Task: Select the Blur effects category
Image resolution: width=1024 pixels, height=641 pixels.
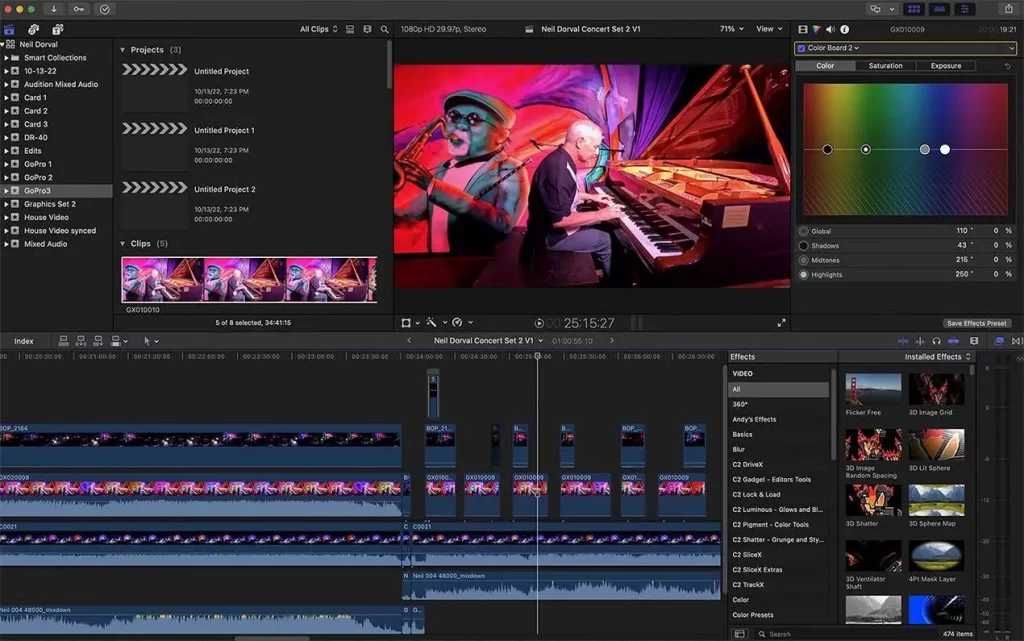Action: click(x=739, y=450)
